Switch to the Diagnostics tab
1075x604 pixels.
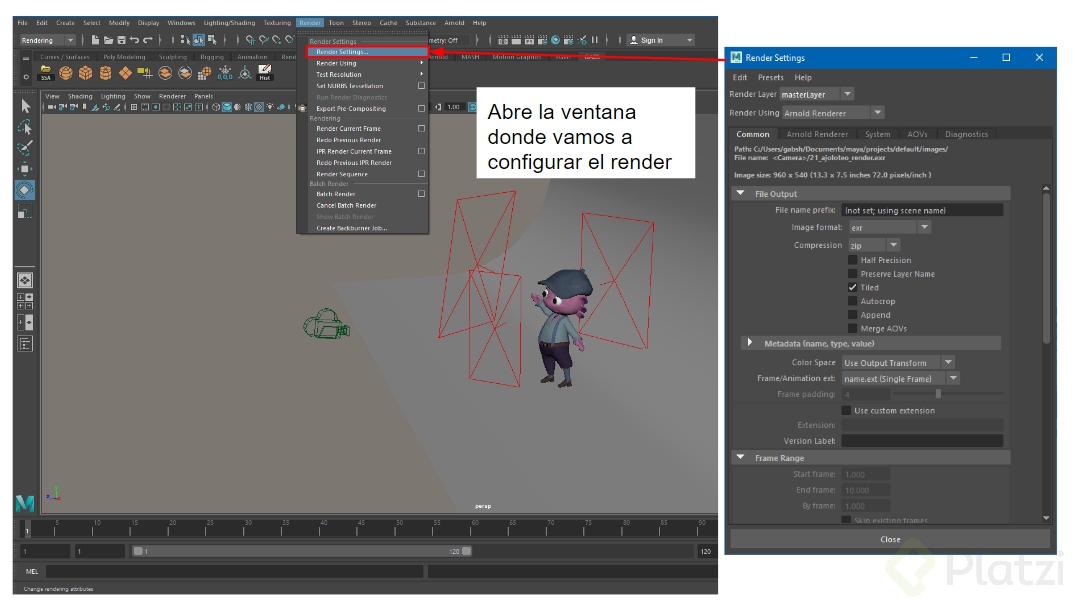pos(966,134)
